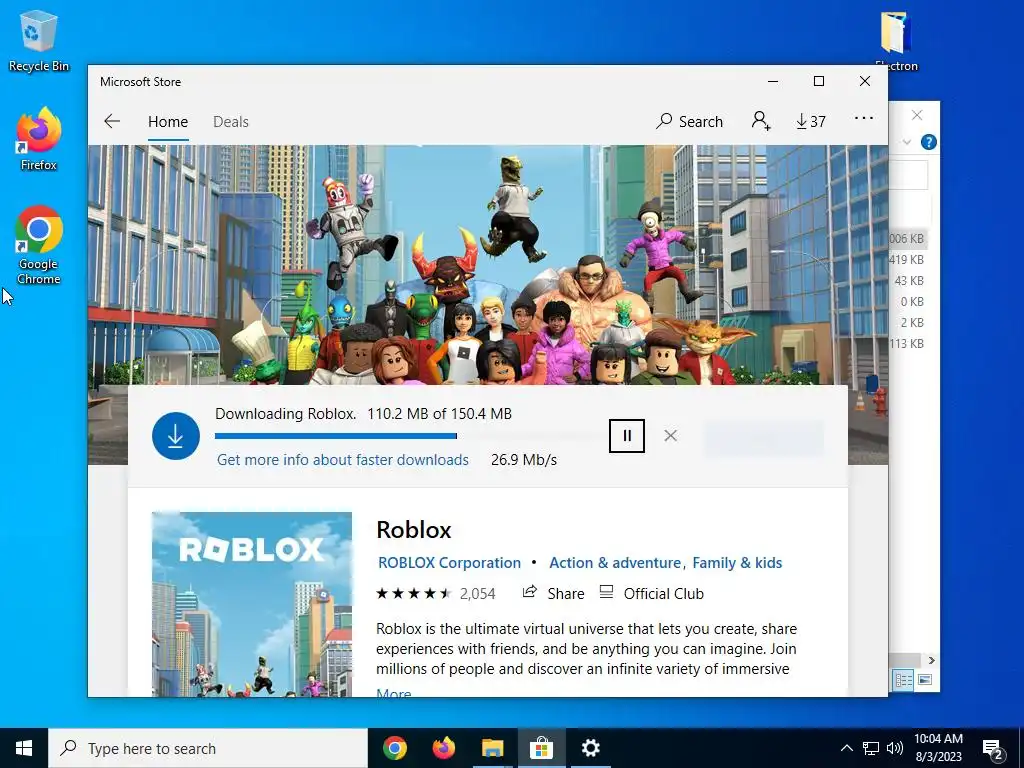Image resolution: width=1024 pixels, height=768 pixels.
Task: Minimize the Microsoft Store window
Action: [773, 82]
